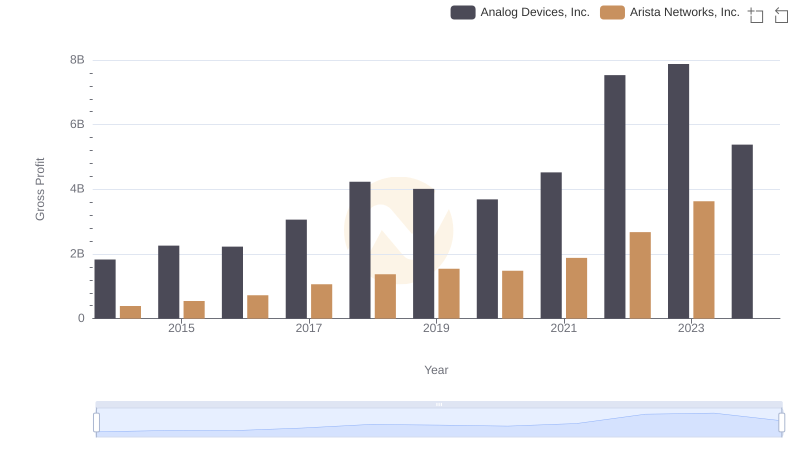Click Analog Devices bar for 2020
Image resolution: width=800 pixels, height=461 pixels.
[487, 259]
